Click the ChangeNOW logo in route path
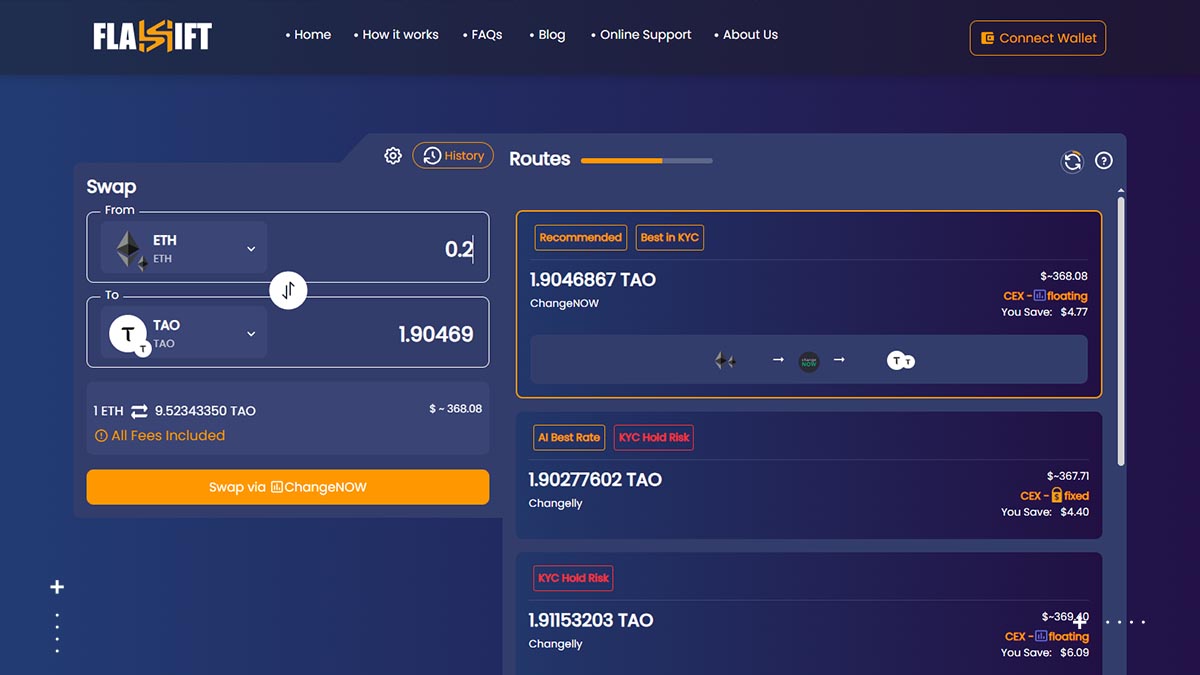1200x675 pixels. 809,360
